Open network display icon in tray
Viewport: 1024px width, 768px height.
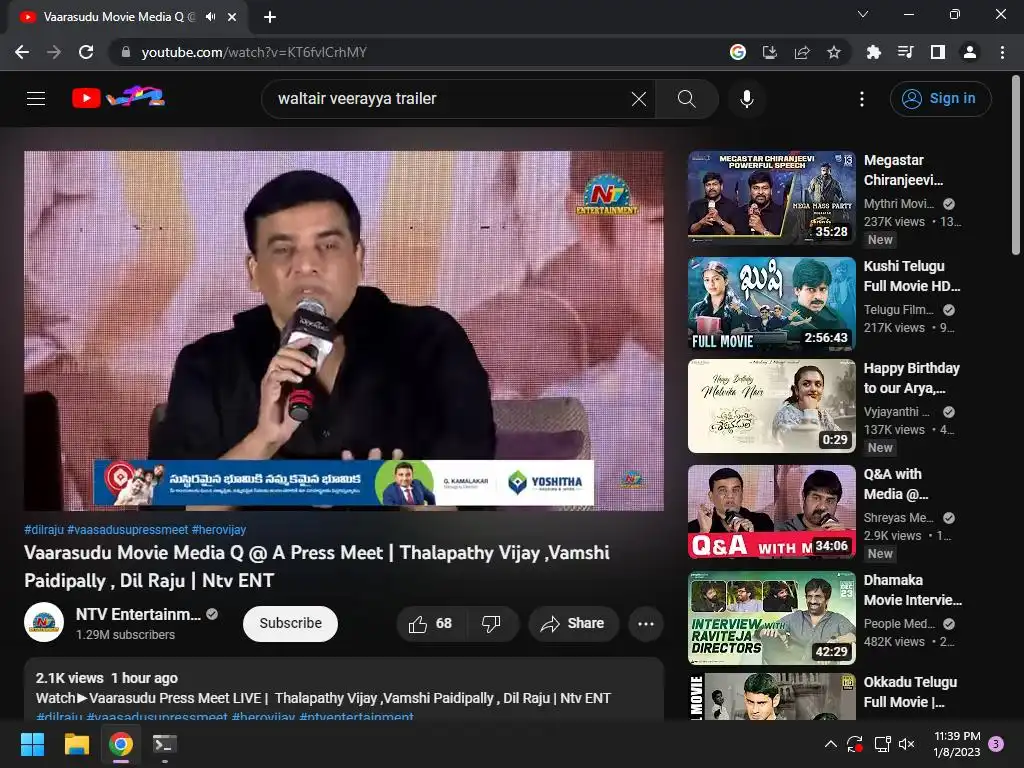click(882, 744)
